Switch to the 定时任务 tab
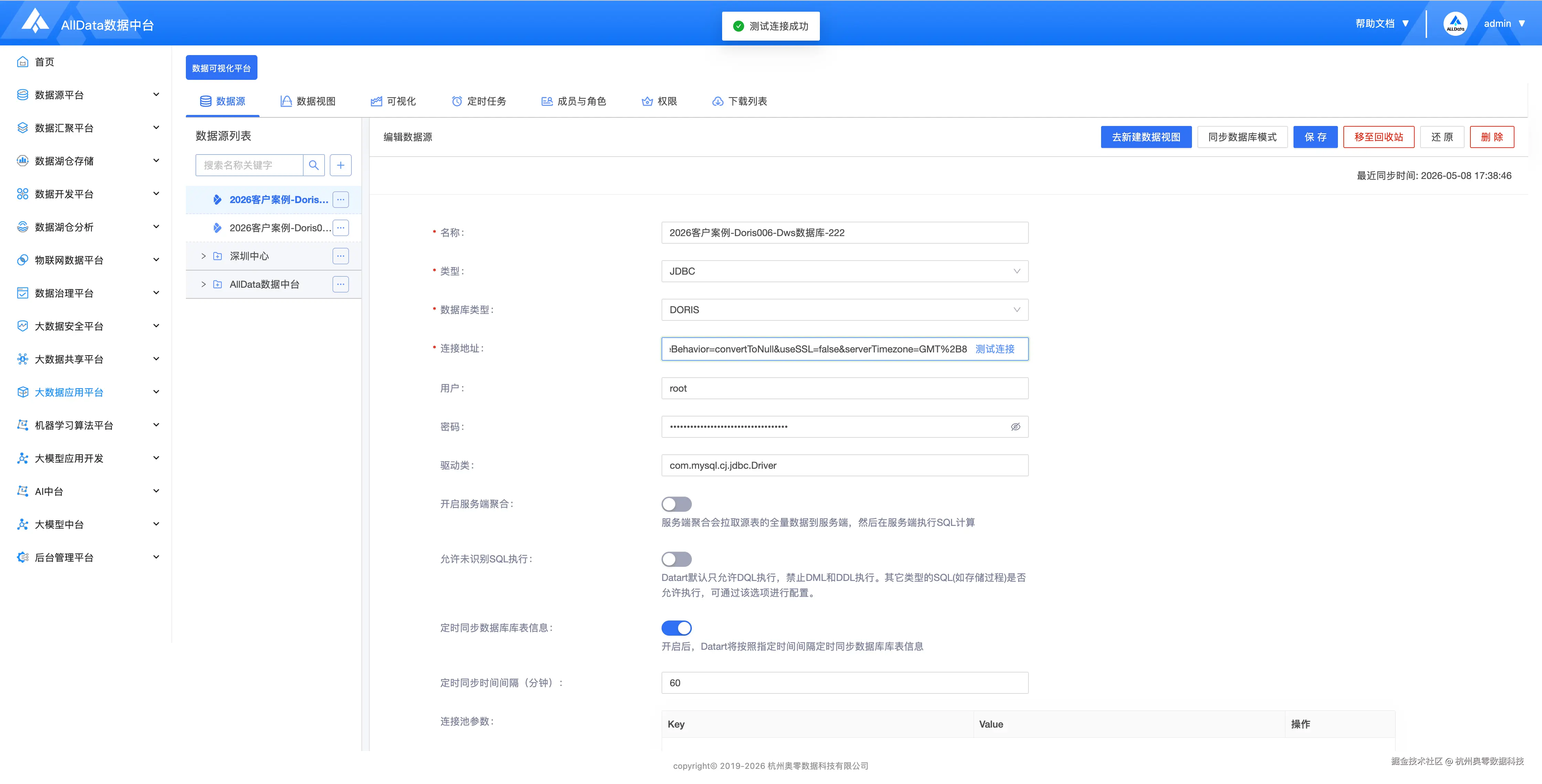Viewport: 1542px width, 784px height. point(479,101)
